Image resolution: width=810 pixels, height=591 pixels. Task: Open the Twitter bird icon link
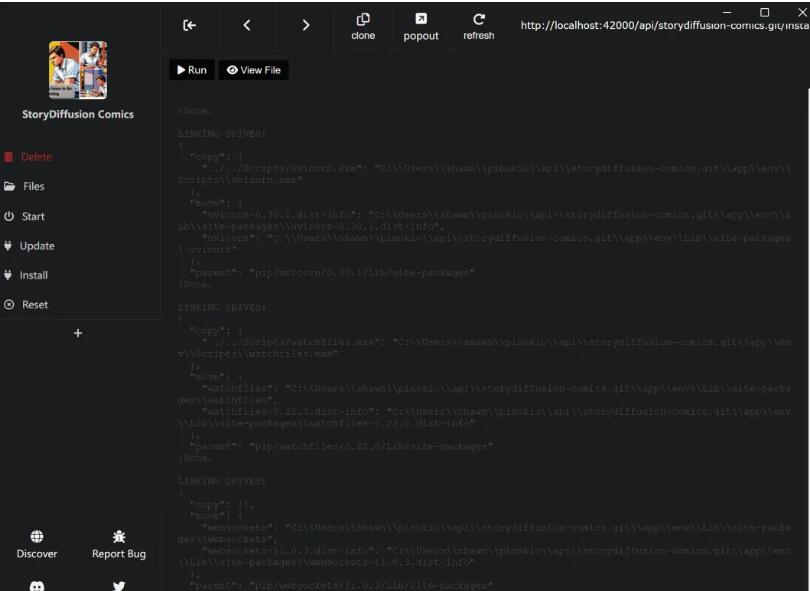119,586
